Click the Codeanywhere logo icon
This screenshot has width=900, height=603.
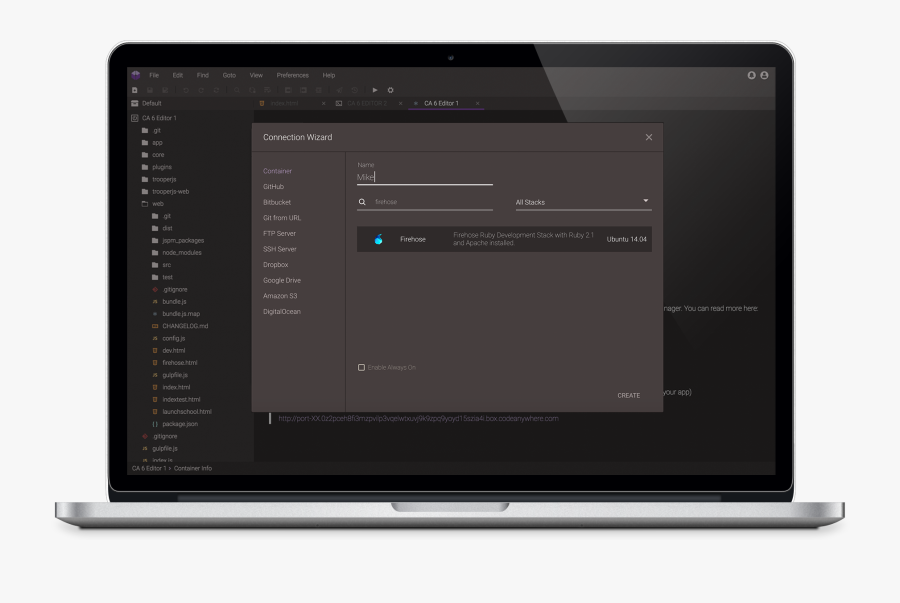pyautogui.click(x=136, y=75)
